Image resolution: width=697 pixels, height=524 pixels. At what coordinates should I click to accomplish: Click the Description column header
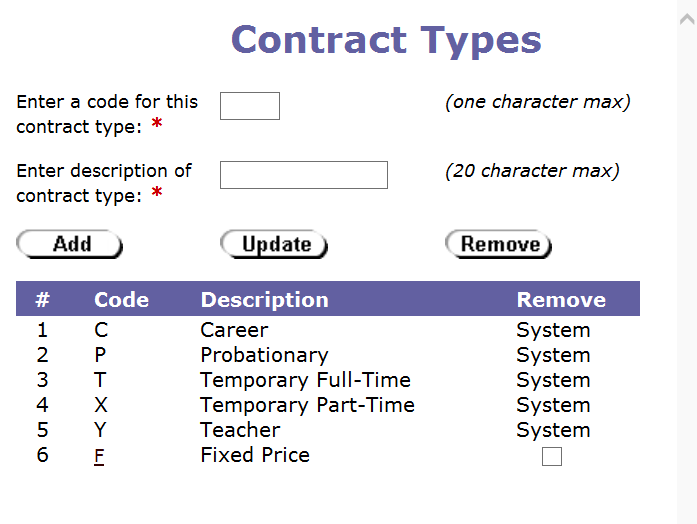click(264, 300)
